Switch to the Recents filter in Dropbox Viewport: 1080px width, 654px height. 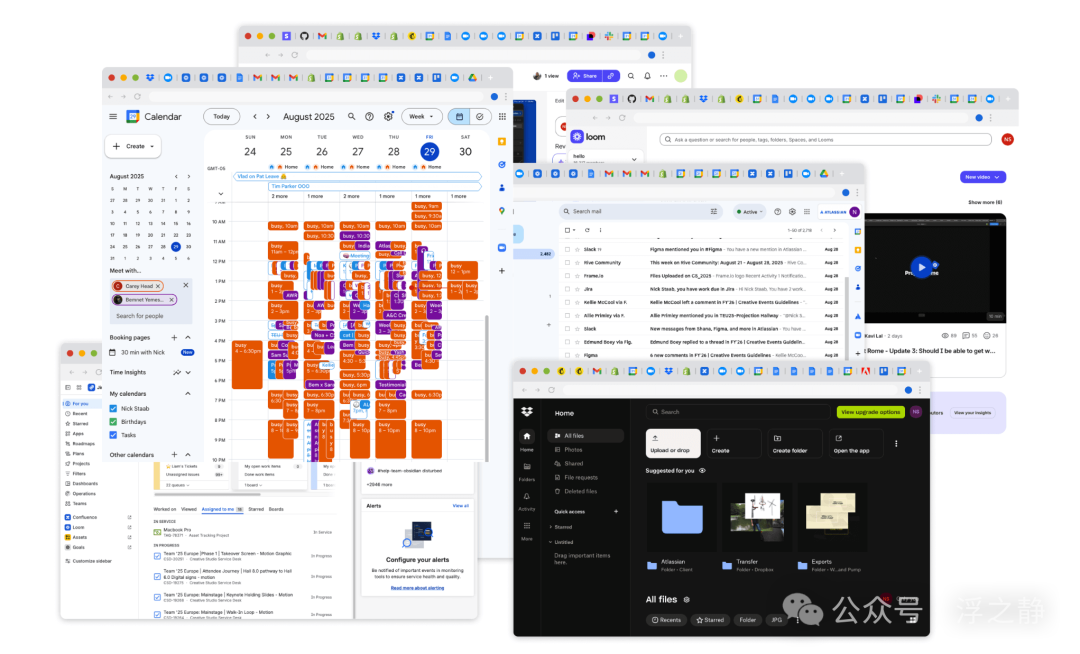(x=666, y=620)
